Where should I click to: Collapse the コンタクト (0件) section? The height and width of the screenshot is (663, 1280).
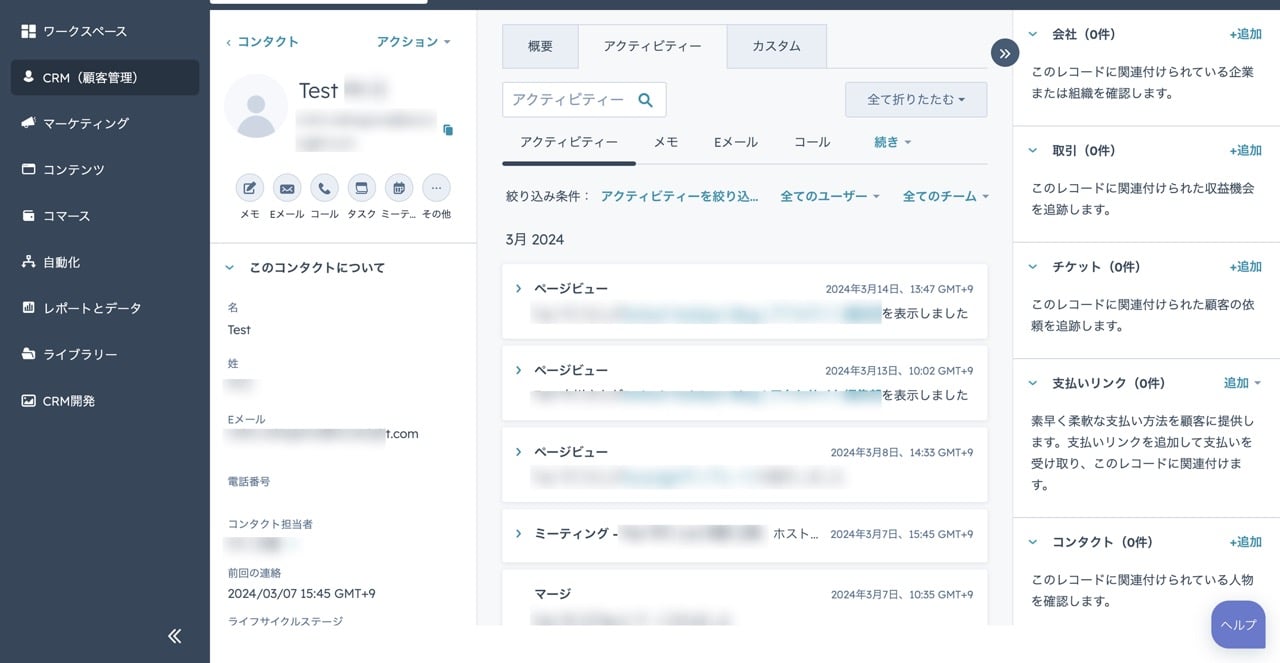click(1033, 542)
